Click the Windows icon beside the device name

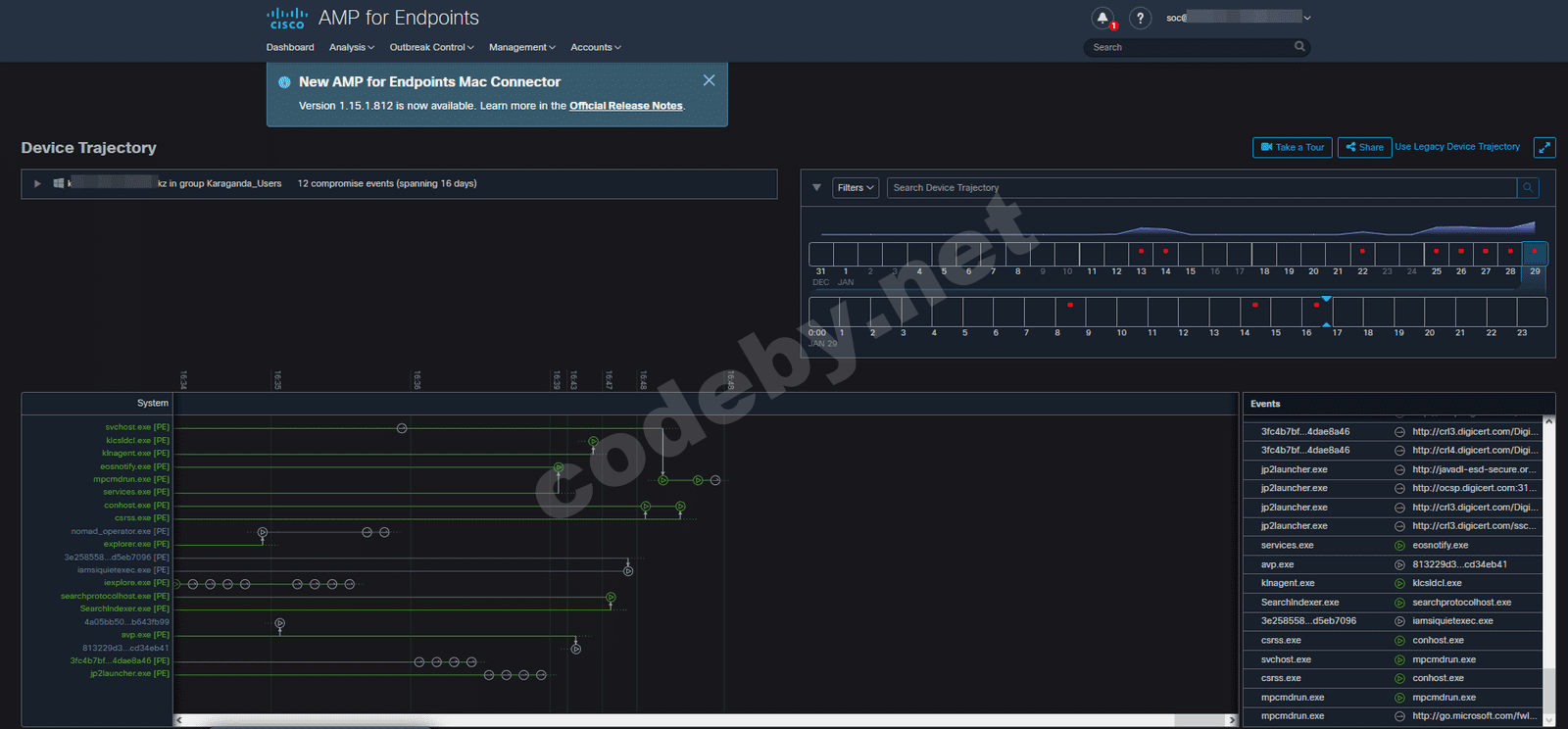point(59,183)
